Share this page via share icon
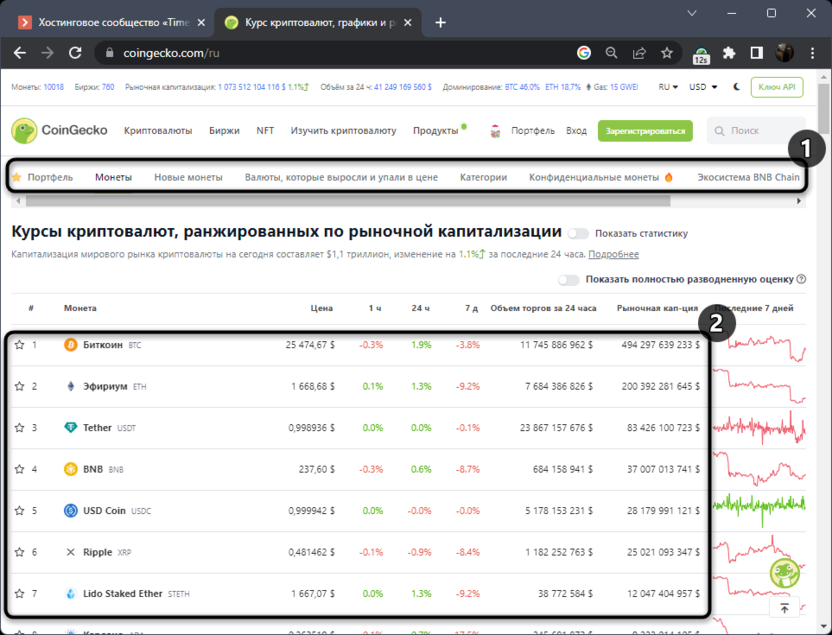Viewport: 832px width, 635px height. click(639, 53)
